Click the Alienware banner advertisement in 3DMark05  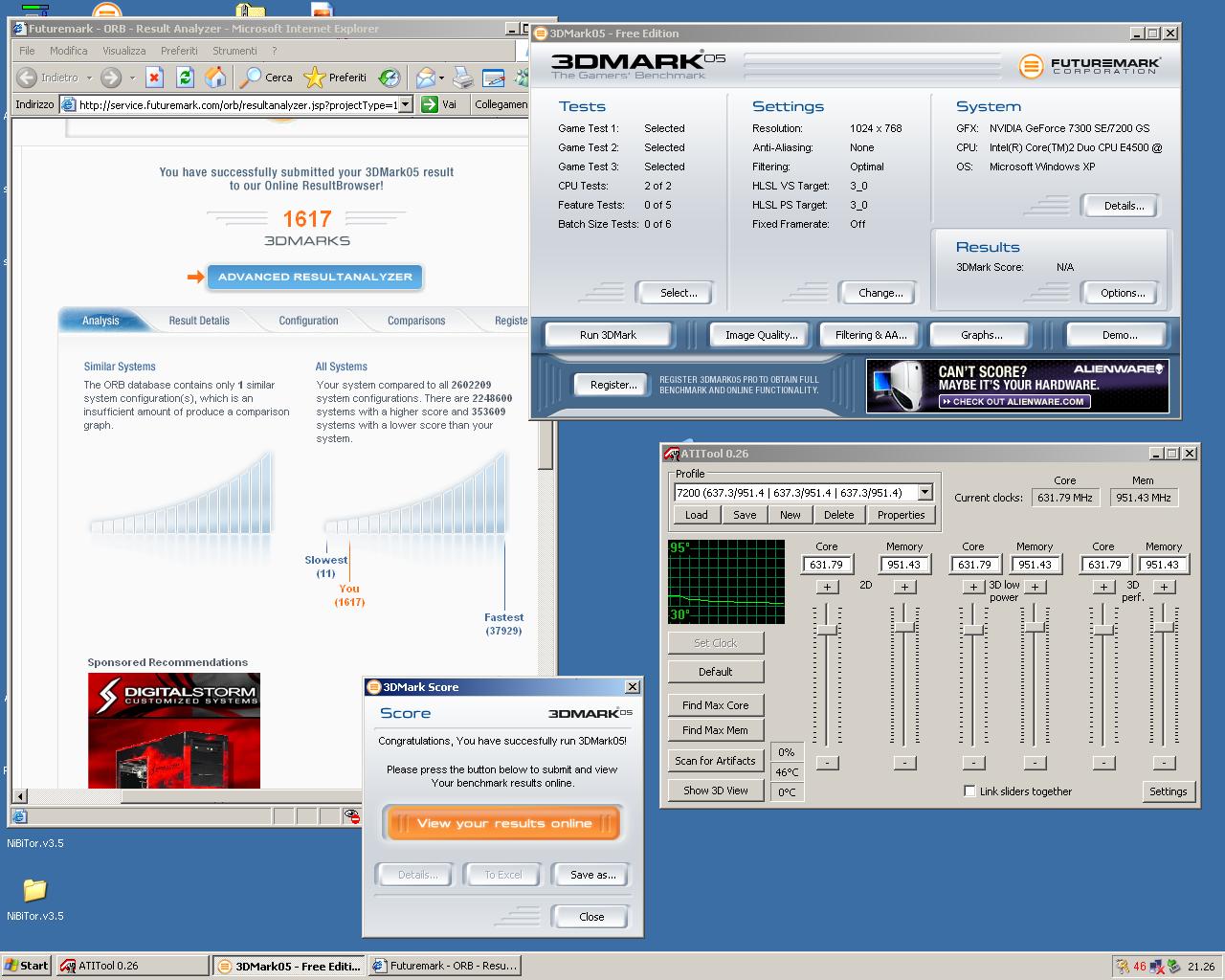point(1017,386)
